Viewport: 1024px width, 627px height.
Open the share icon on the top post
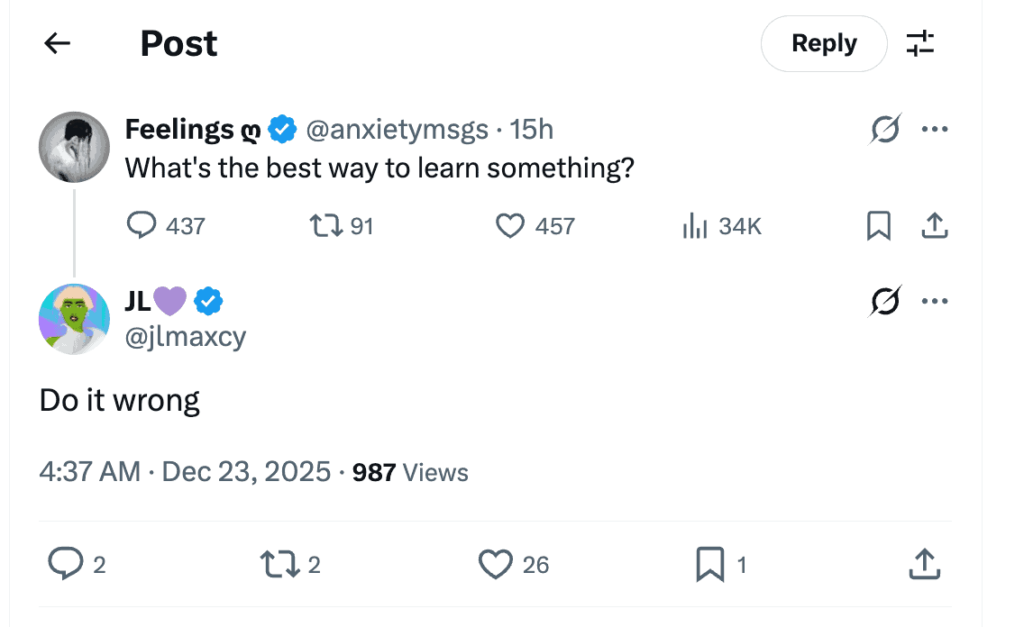(934, 226)
